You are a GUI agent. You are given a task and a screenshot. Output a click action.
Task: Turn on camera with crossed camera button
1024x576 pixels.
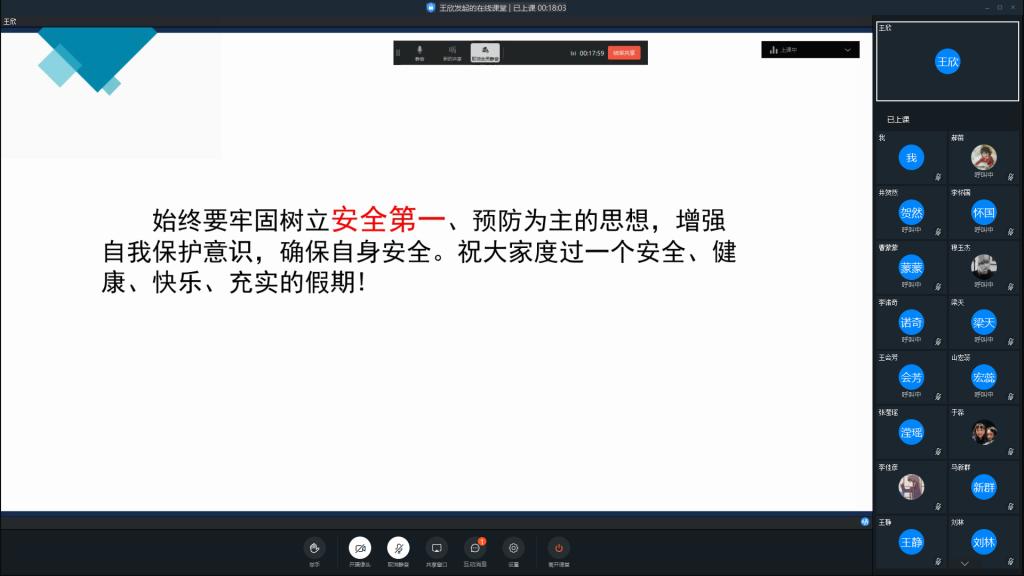click(360, 549)
